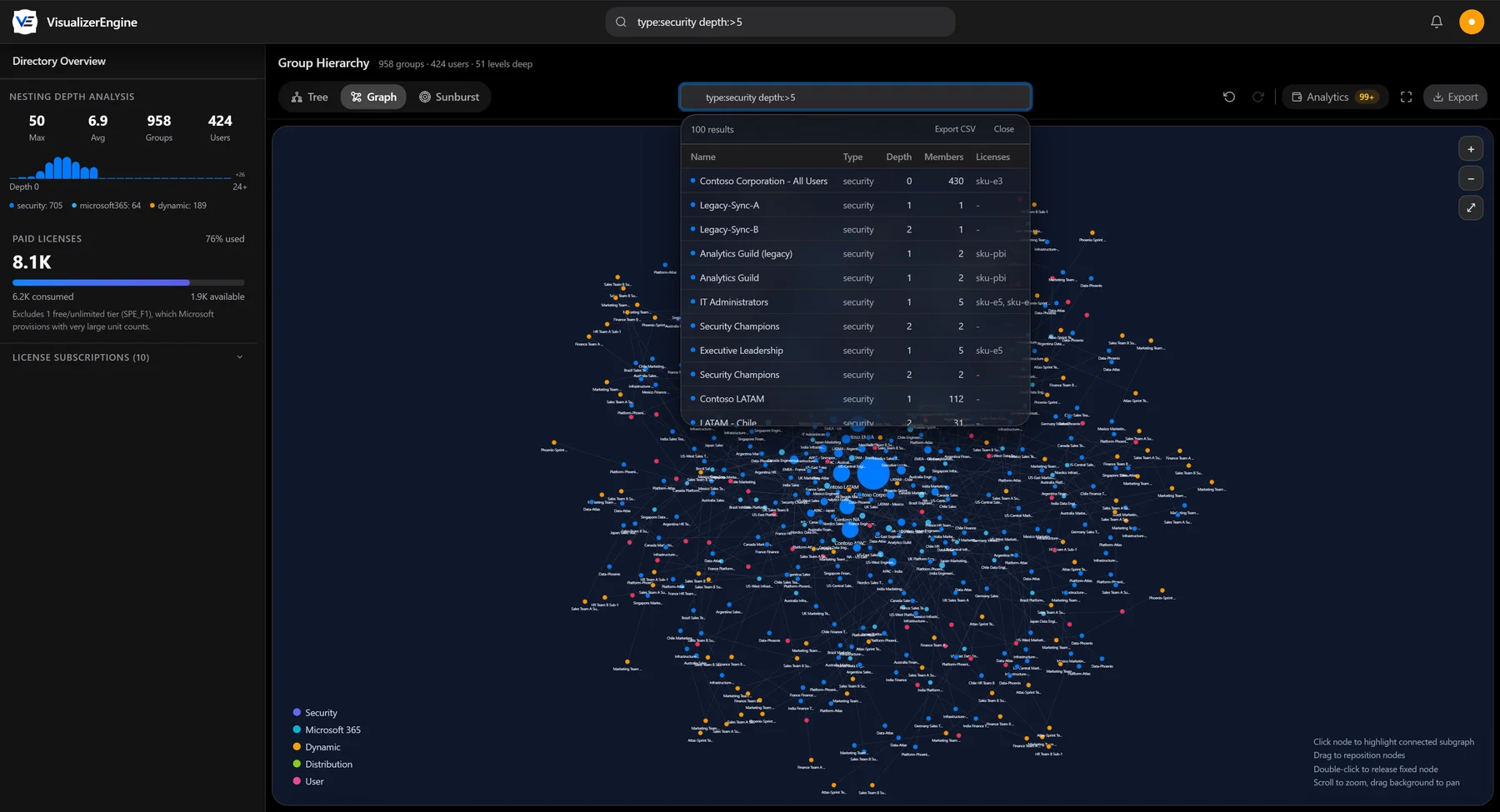This screenshot has height=812, width=1500.
Task: Zoom in with the plus button
Action: (1471, 149)
